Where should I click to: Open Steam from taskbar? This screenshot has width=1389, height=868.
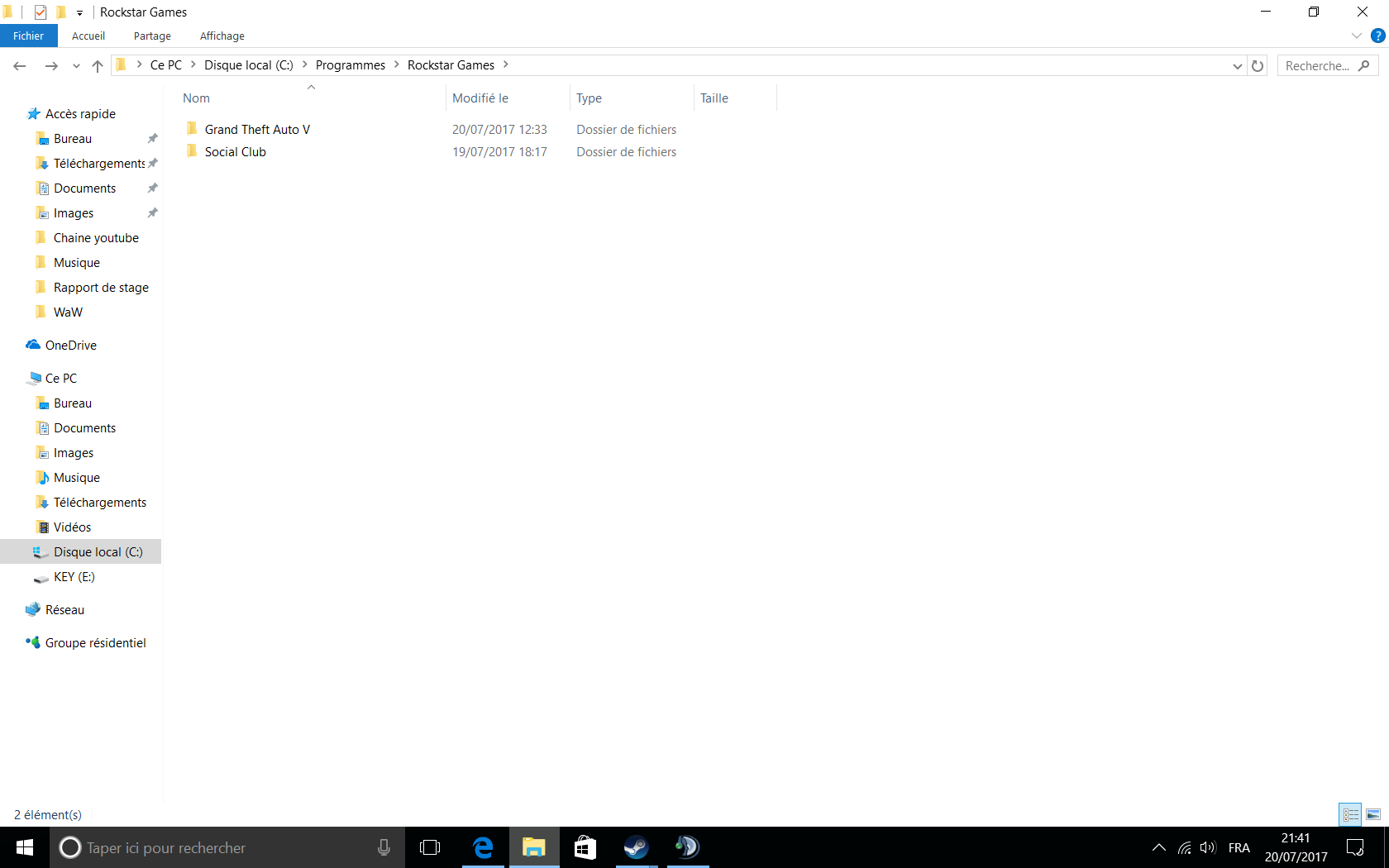tap(636, 847)
